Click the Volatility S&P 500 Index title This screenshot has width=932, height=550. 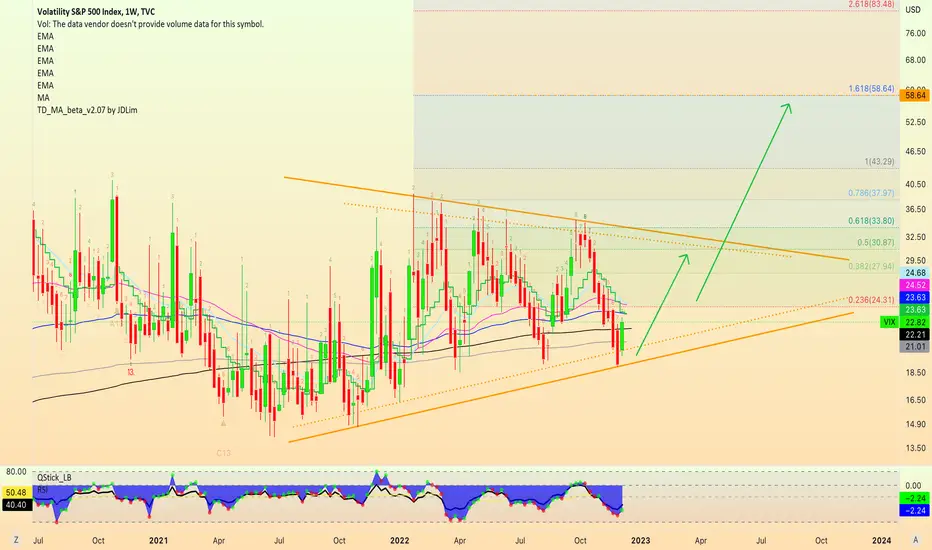coord(96,11)
